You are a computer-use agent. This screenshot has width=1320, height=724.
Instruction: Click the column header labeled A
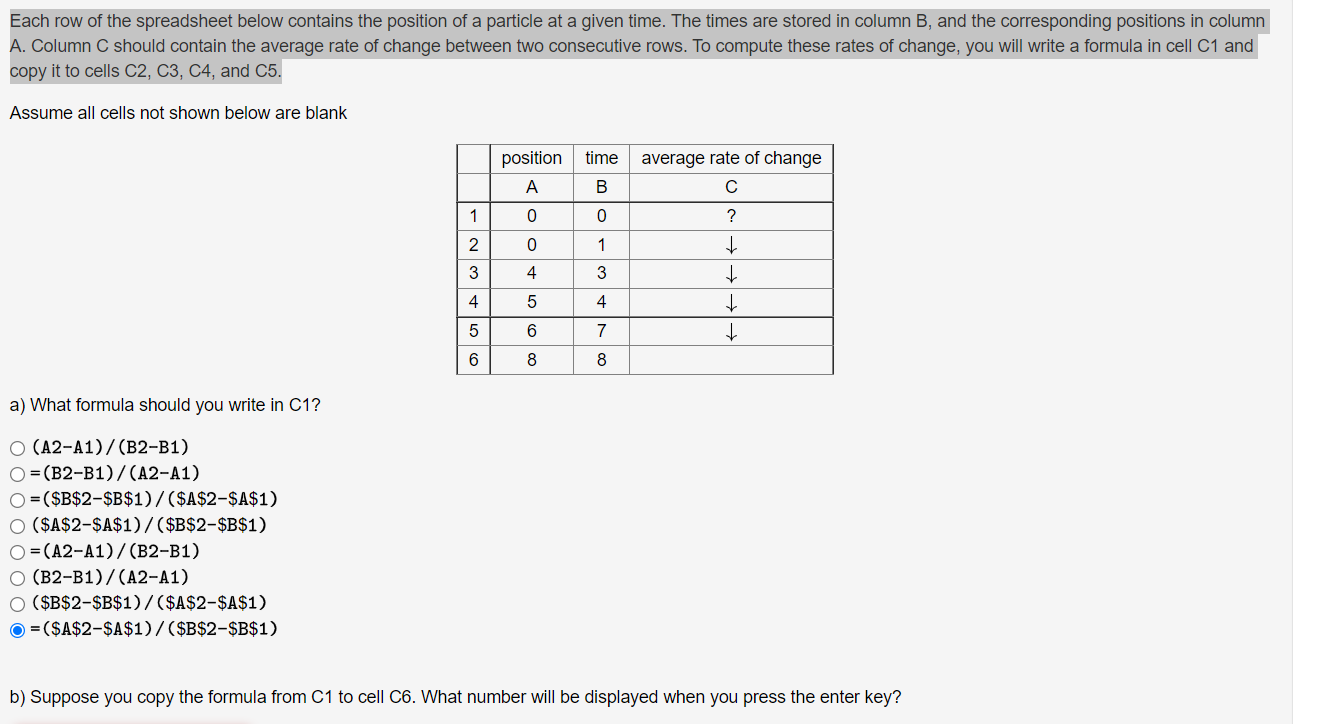531,186
